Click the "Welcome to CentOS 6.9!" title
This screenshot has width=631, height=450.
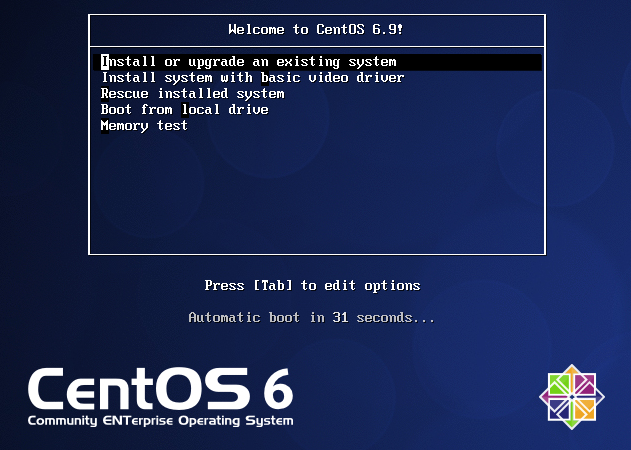coord(316,29)
